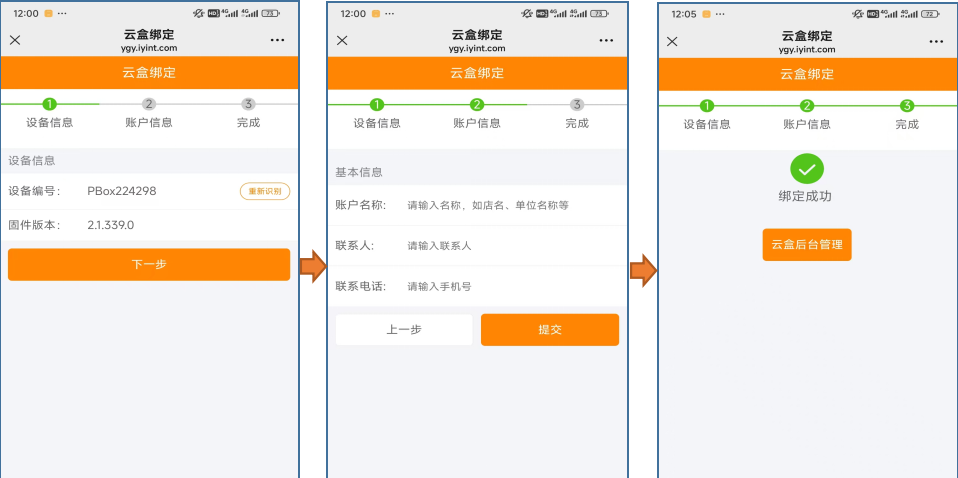Tap the 完成 step label on device info screen
The height and width of the screenshot is (478, 958).
pyautogui.click(x=248, y=123)
